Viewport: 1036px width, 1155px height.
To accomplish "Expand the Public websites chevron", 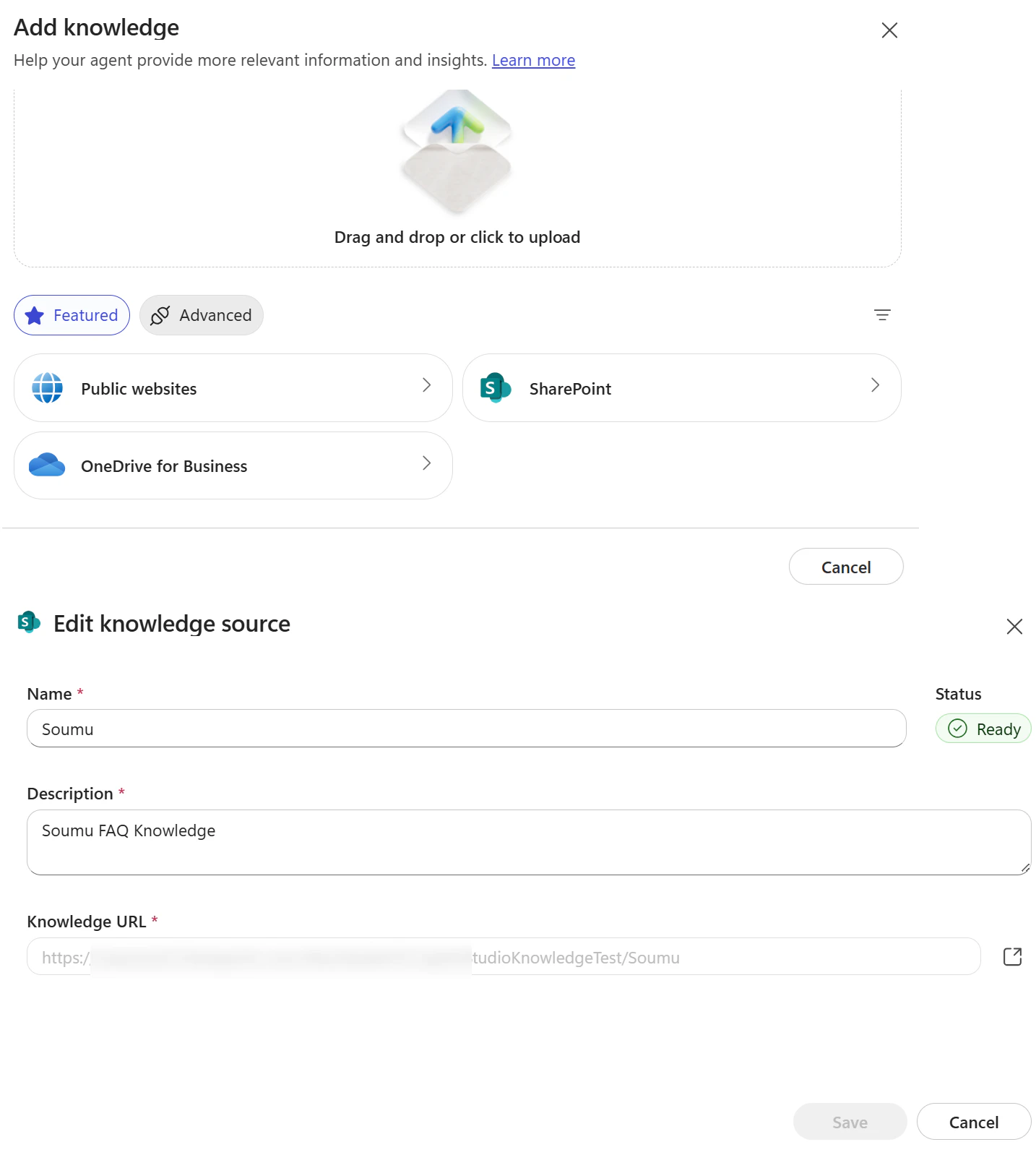I will [x=427, y=385].
